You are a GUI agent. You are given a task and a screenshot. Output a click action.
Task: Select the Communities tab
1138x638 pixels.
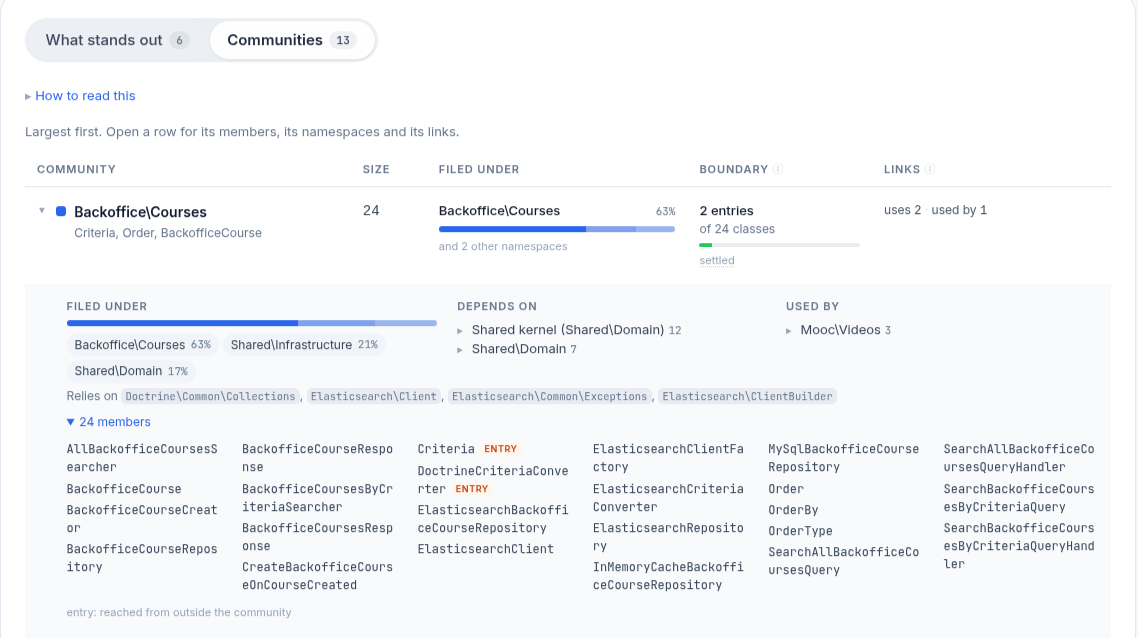(x=292, y=40)
